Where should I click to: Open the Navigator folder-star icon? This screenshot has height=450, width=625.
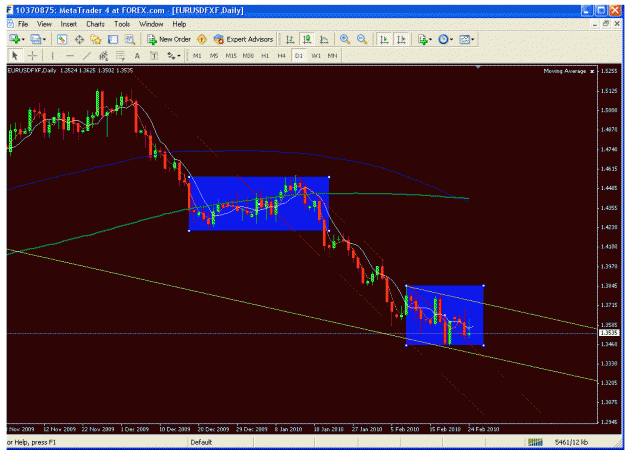point(96,39)
